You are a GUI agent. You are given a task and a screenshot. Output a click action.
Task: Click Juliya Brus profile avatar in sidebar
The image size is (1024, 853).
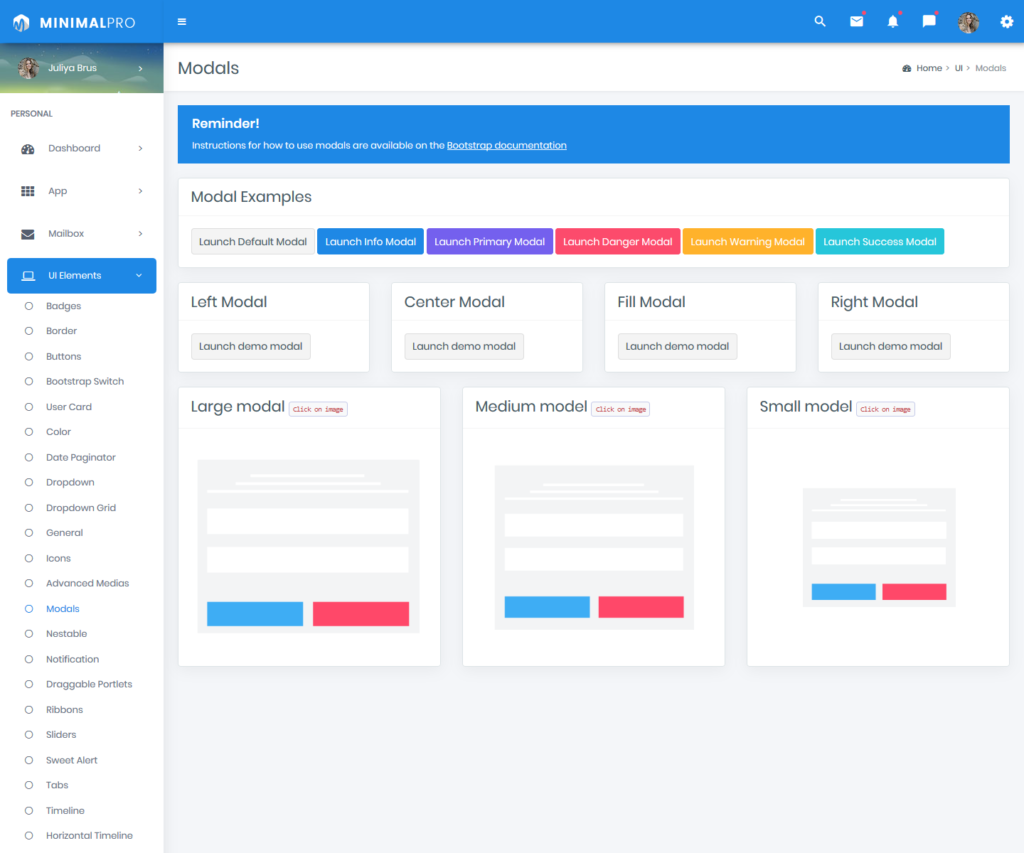[28, 68]
